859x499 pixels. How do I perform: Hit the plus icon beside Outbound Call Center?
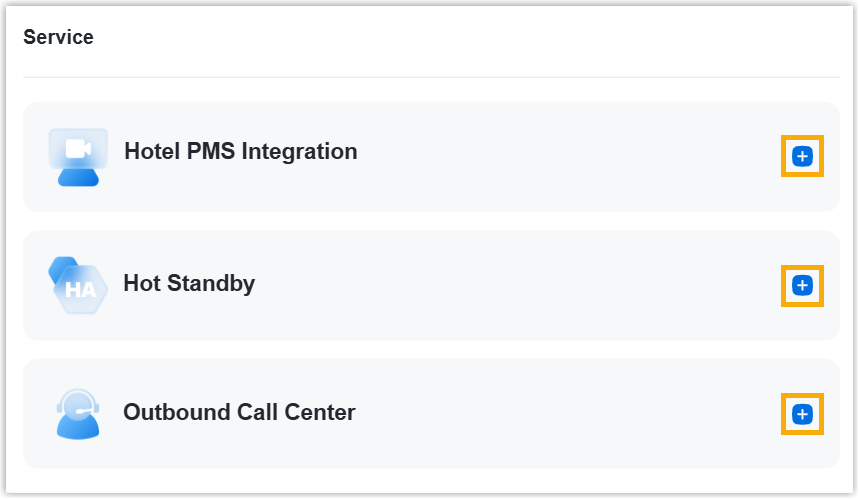click(x=802, y=414)
